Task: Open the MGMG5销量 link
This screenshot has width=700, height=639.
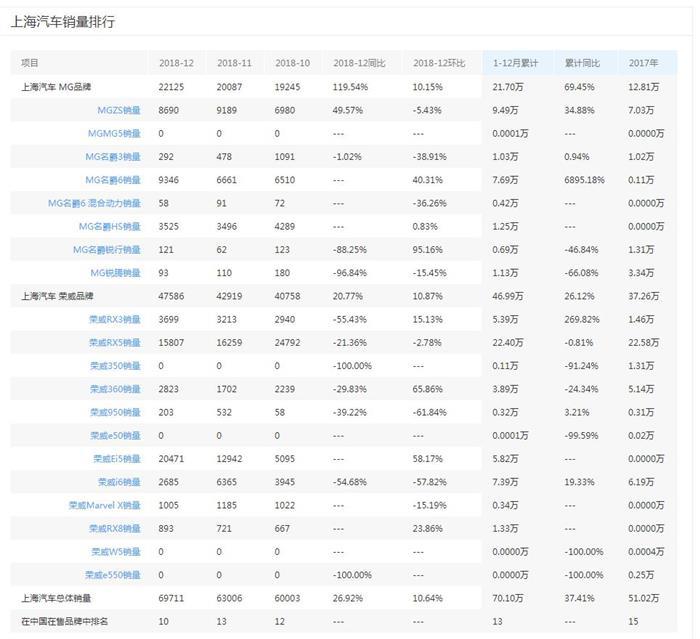Action: 114,134
